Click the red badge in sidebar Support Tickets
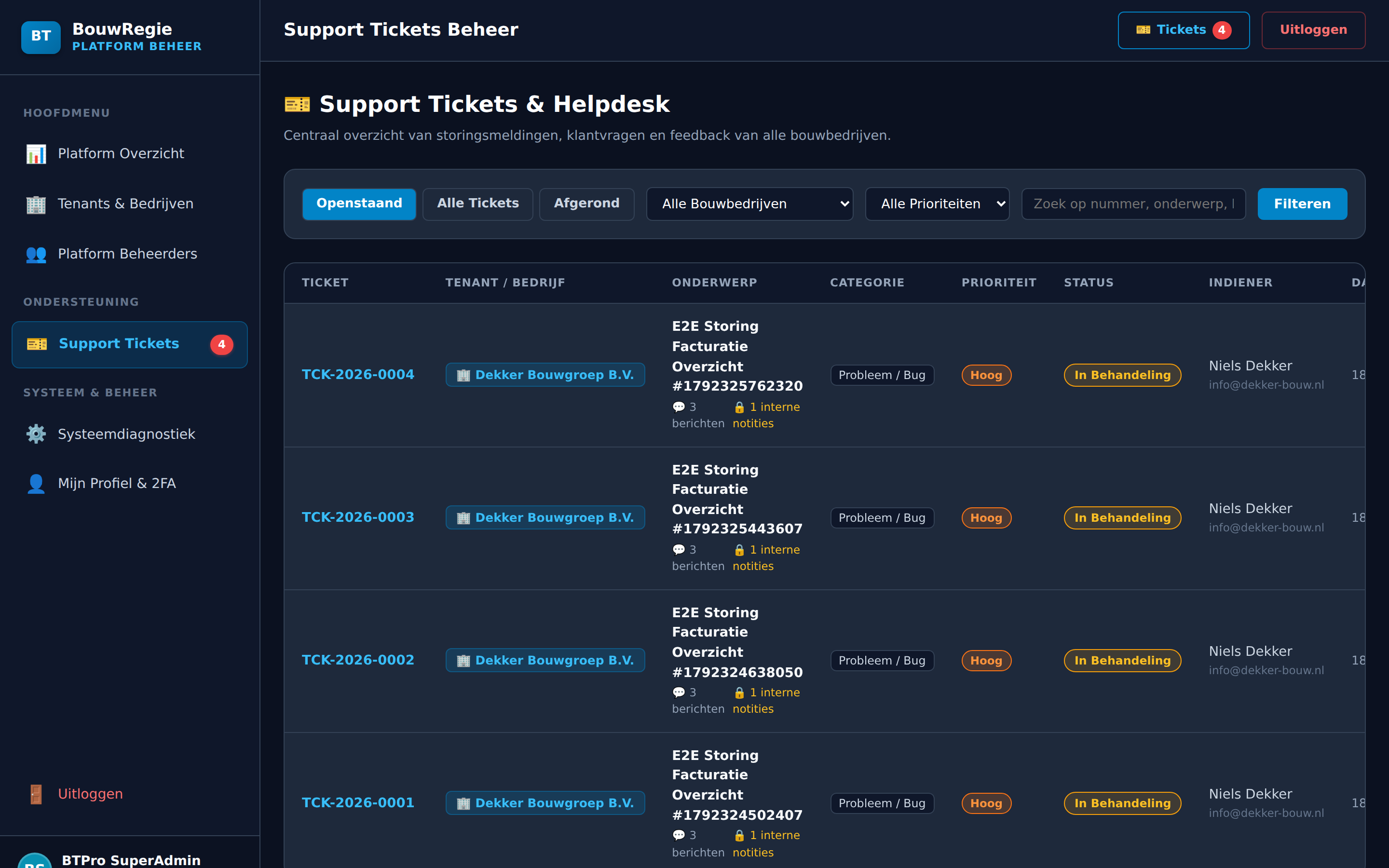The width and height of the screenshot is (1389, 868). click(221, 344)
